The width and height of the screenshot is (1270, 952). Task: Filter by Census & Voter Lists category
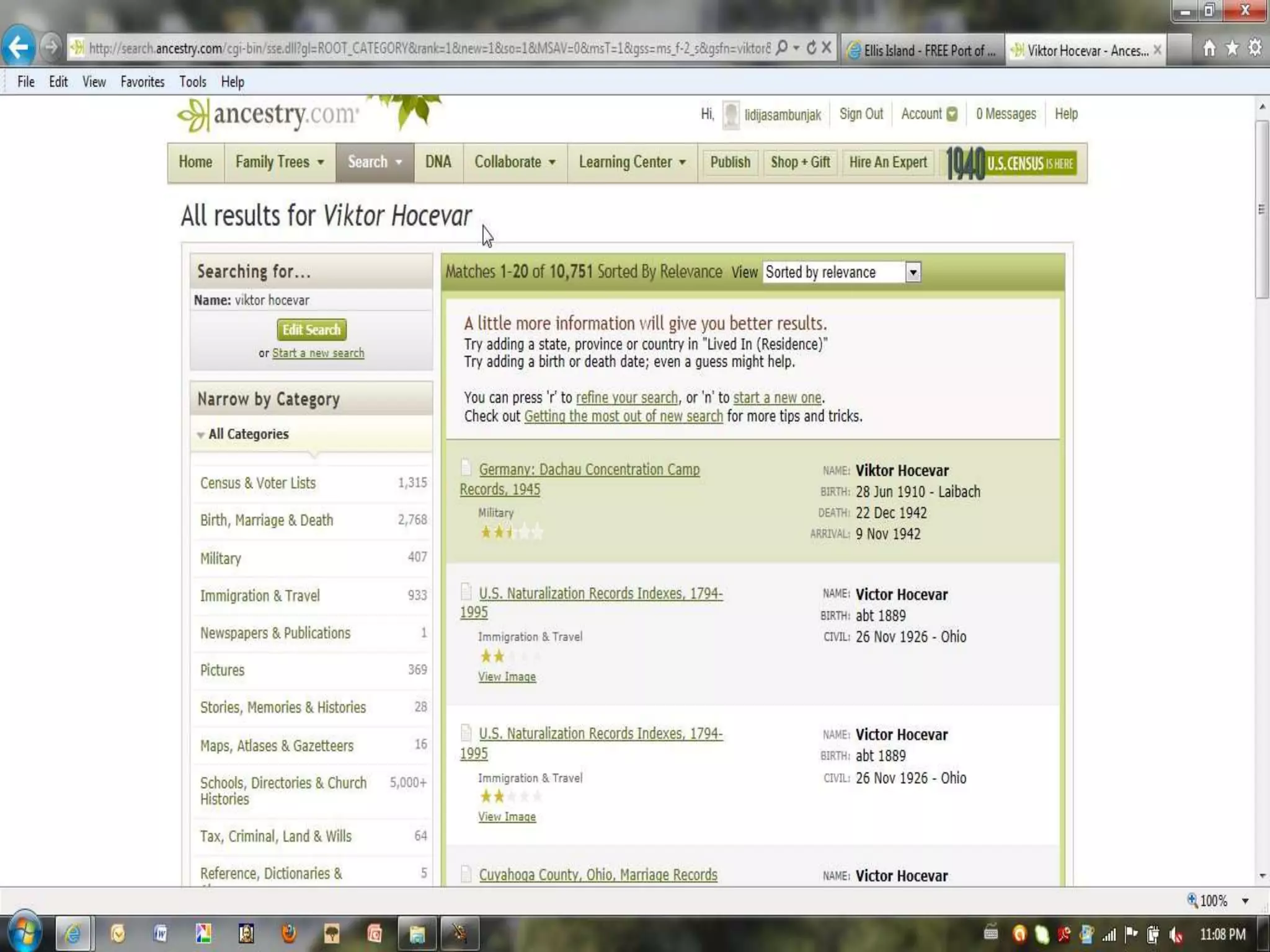(257, 483)
